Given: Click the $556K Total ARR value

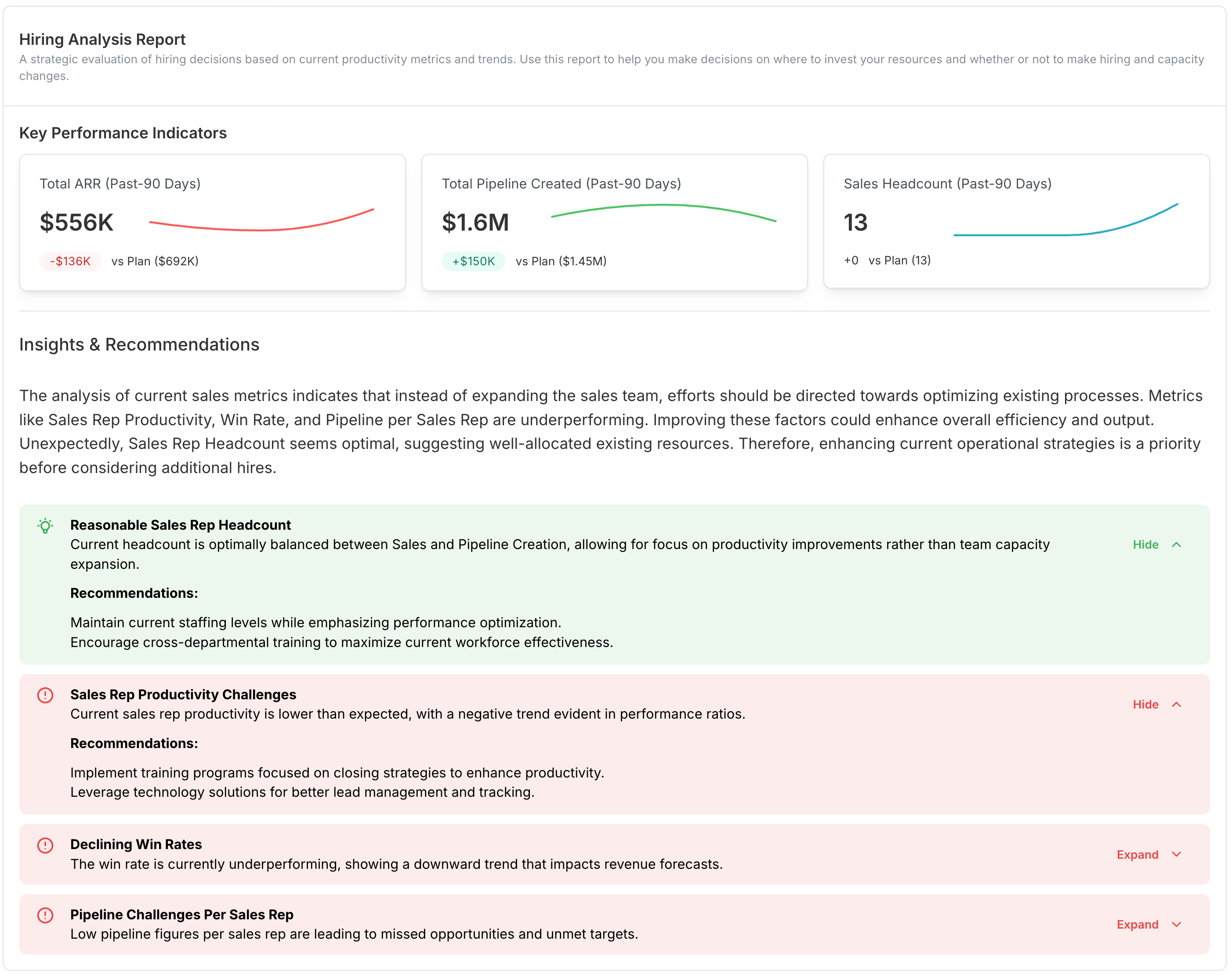Looking at the screenshot, I should (76, 222).
